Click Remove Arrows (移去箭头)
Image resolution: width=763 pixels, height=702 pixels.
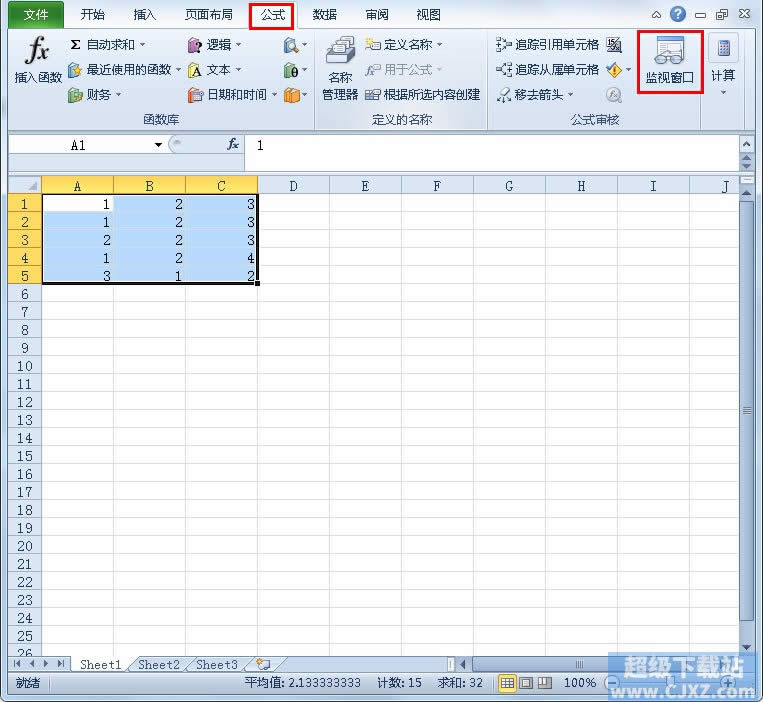pyautogui.click(x=535, y=94)
